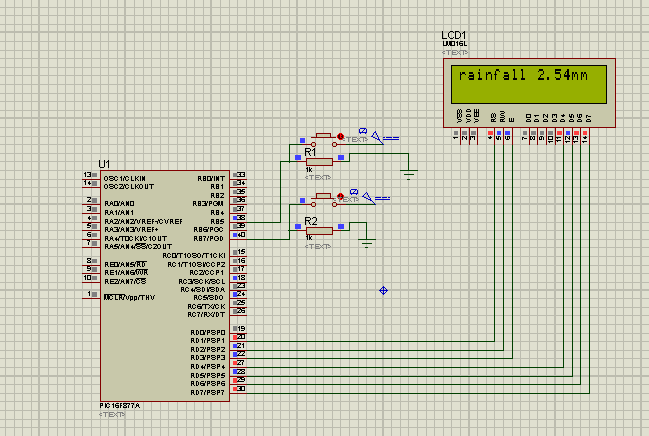This screenshot has height=436, width=649.
Task: Click the RD4/PSP4 pin label
Action: [x=208, y=367]
